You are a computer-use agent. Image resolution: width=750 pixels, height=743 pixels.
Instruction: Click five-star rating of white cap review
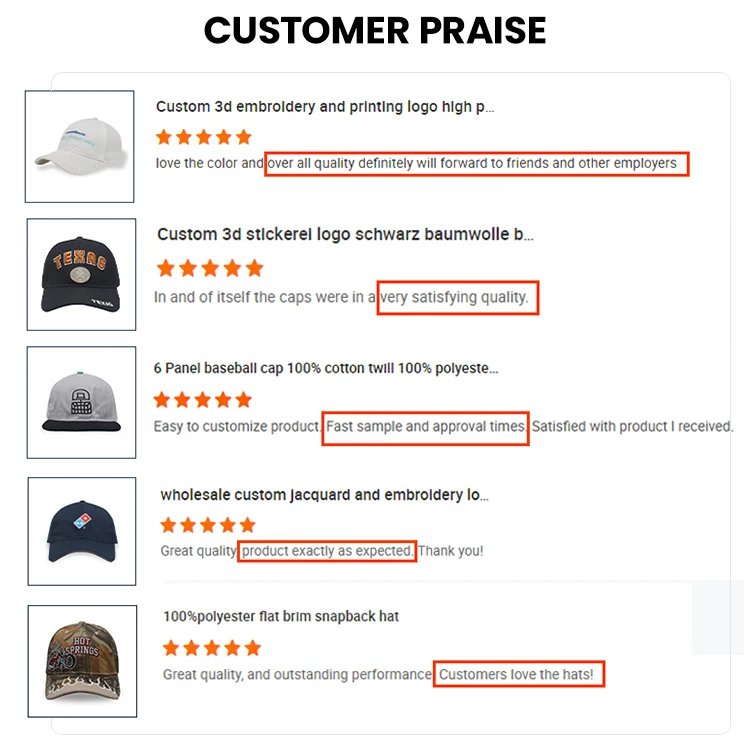(204, 137)
